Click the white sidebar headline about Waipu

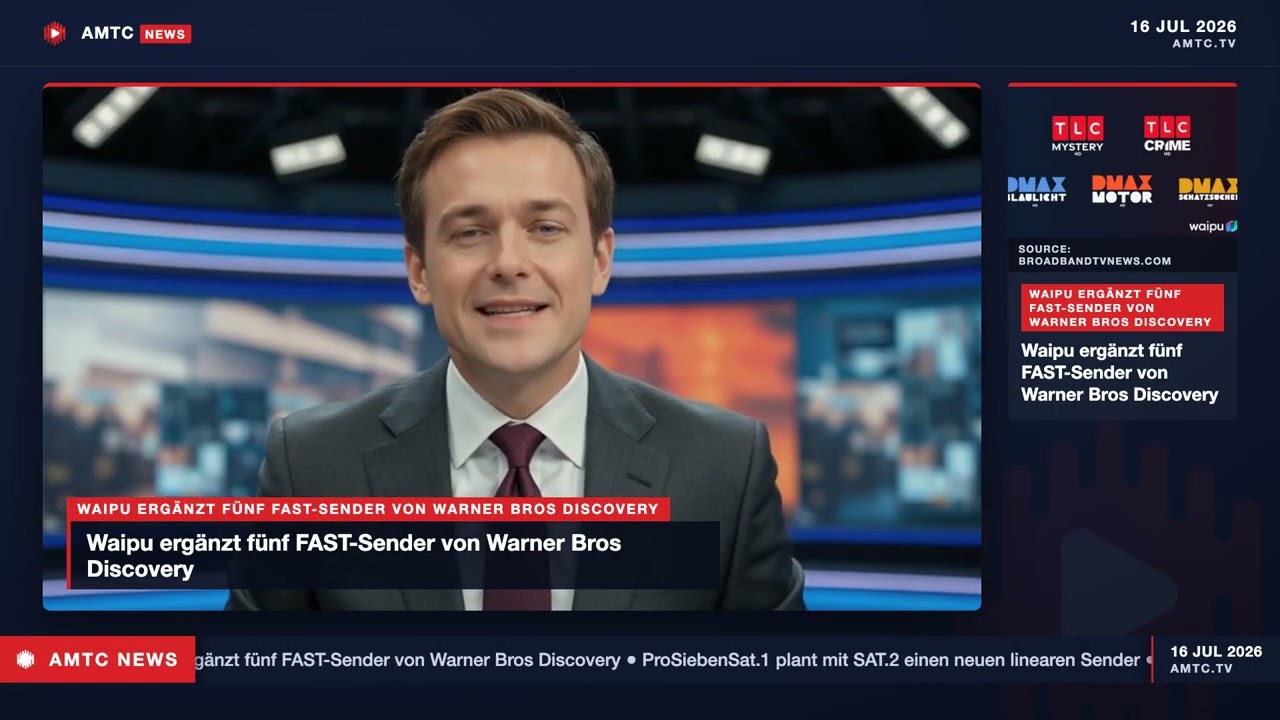pos(1119,373)
